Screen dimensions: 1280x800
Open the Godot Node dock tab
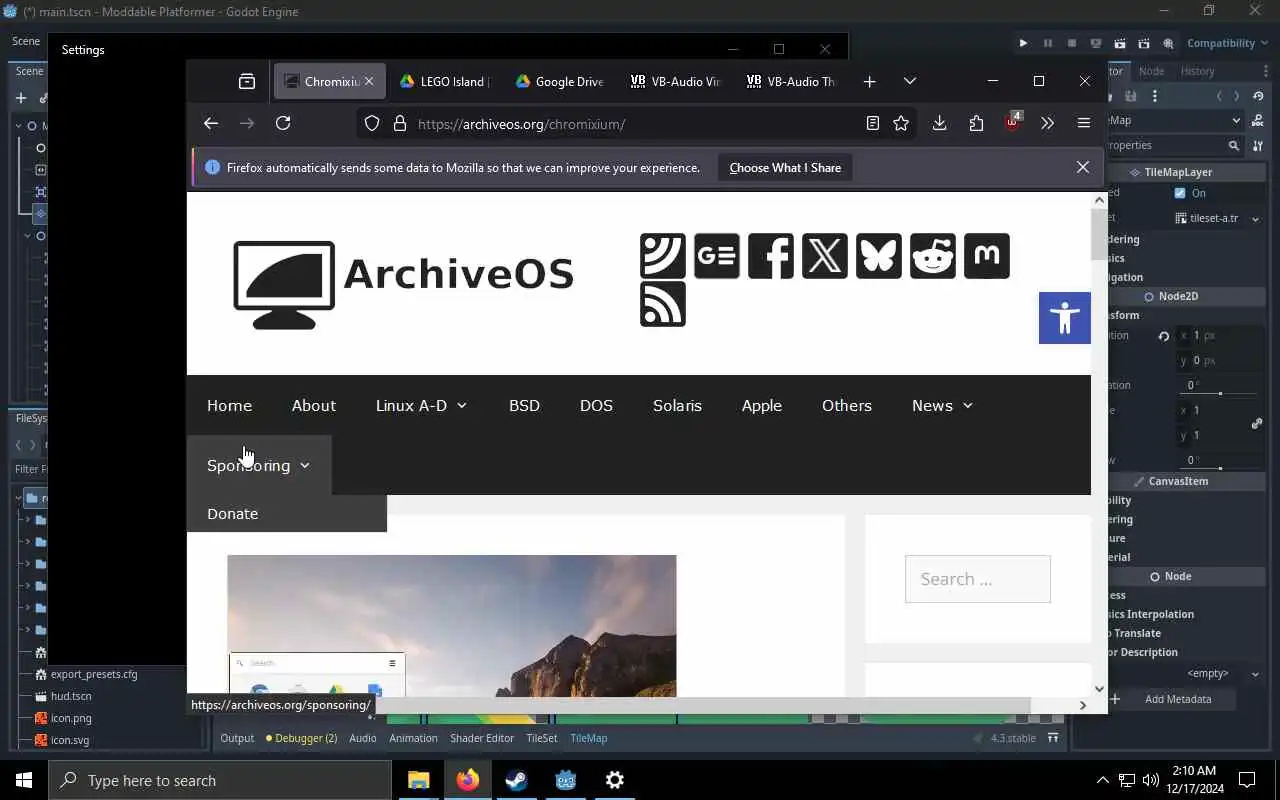1151,71
